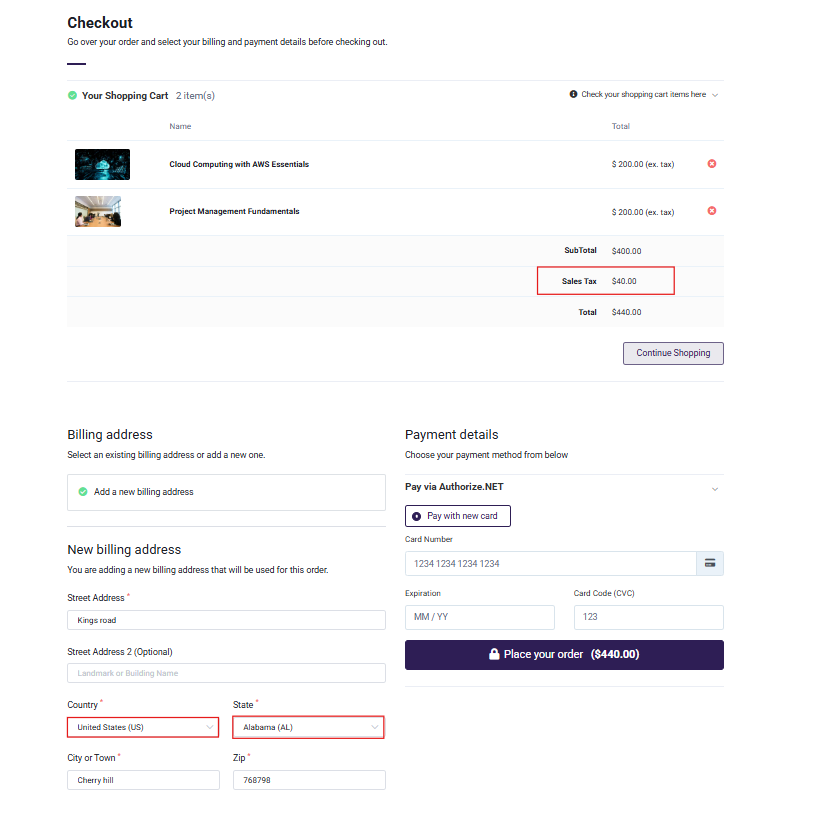837x822 pixels.
Task: Collapse the Pay via Authorize.NET section
Action: coord(715,488)
